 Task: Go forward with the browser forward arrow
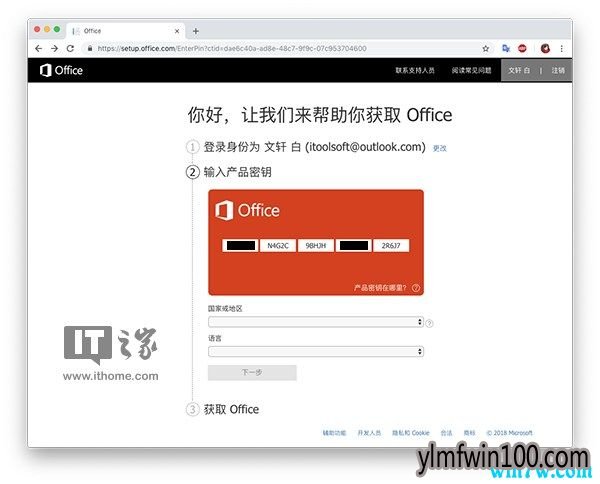tap(54, 49)
